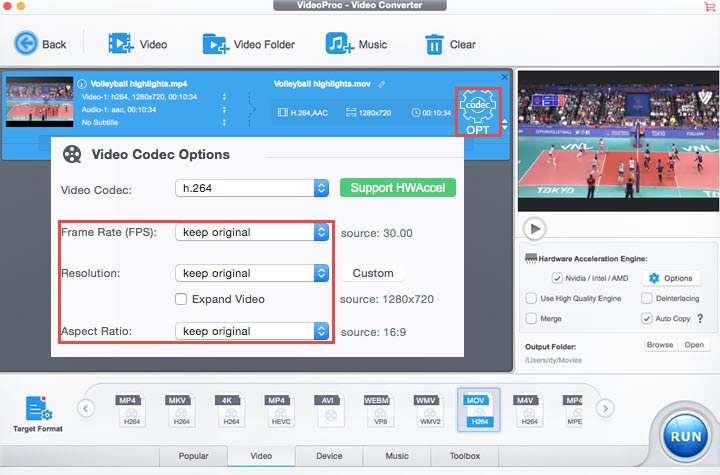This screenshot has height=475, width=720.
Task: Switch to the Toolbox tab
Action: (x=465, y=456)
